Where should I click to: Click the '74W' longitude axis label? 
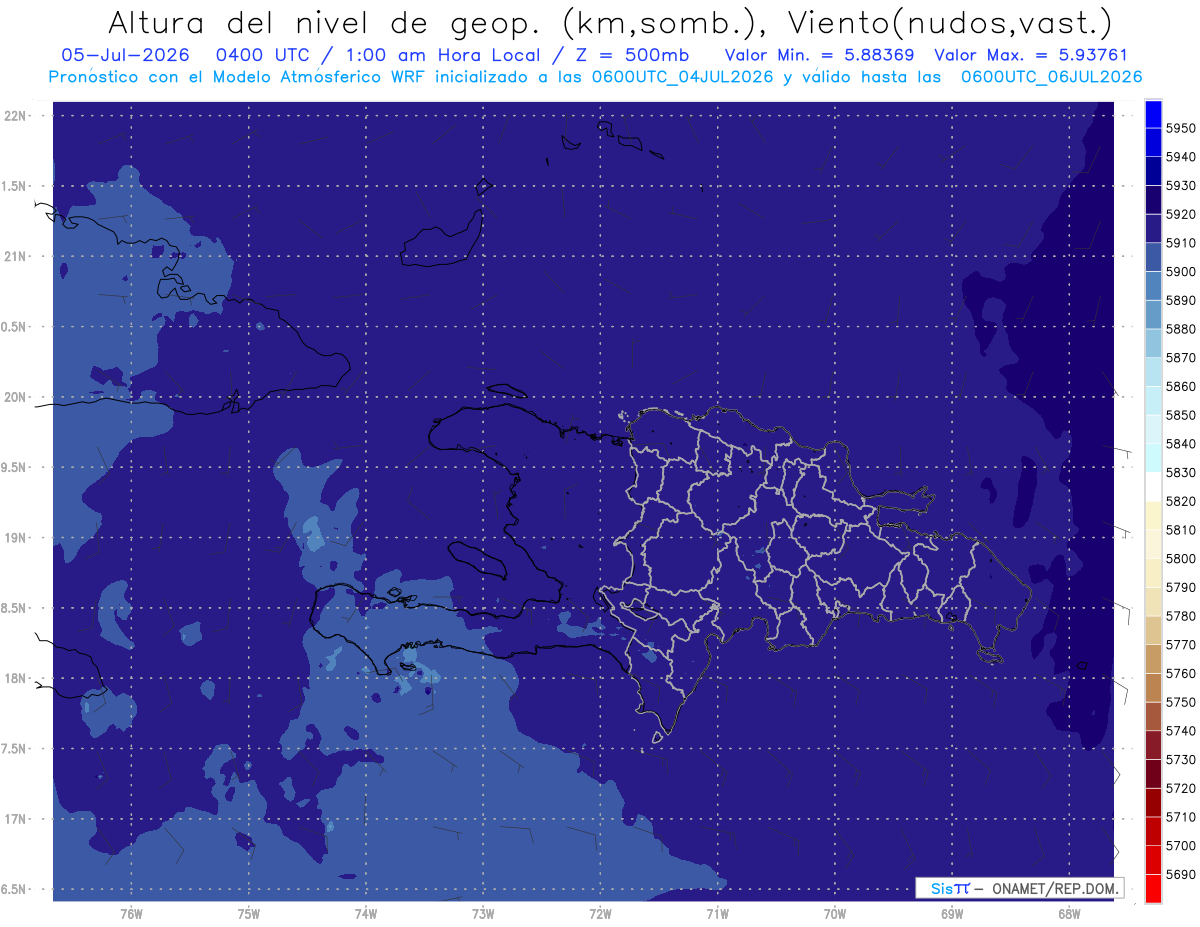[x=366, y=913]
